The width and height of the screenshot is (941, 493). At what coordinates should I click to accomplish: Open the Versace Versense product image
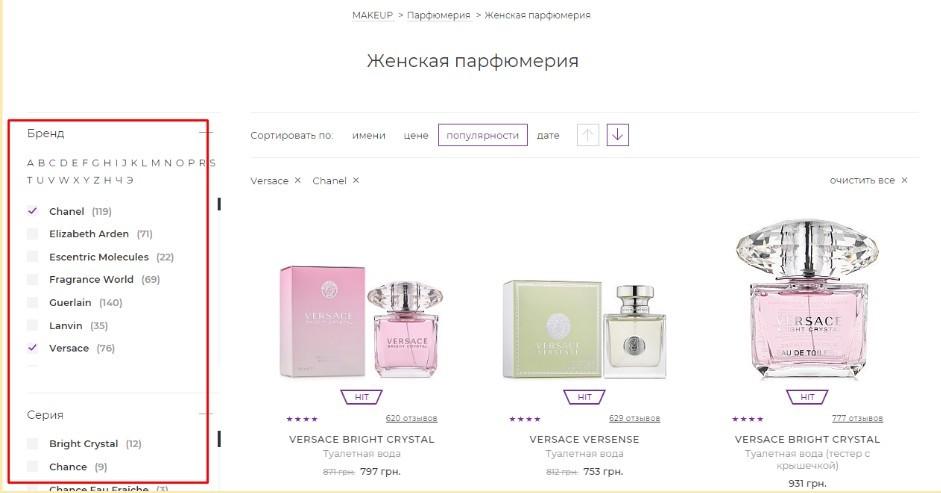coord(584,328)
